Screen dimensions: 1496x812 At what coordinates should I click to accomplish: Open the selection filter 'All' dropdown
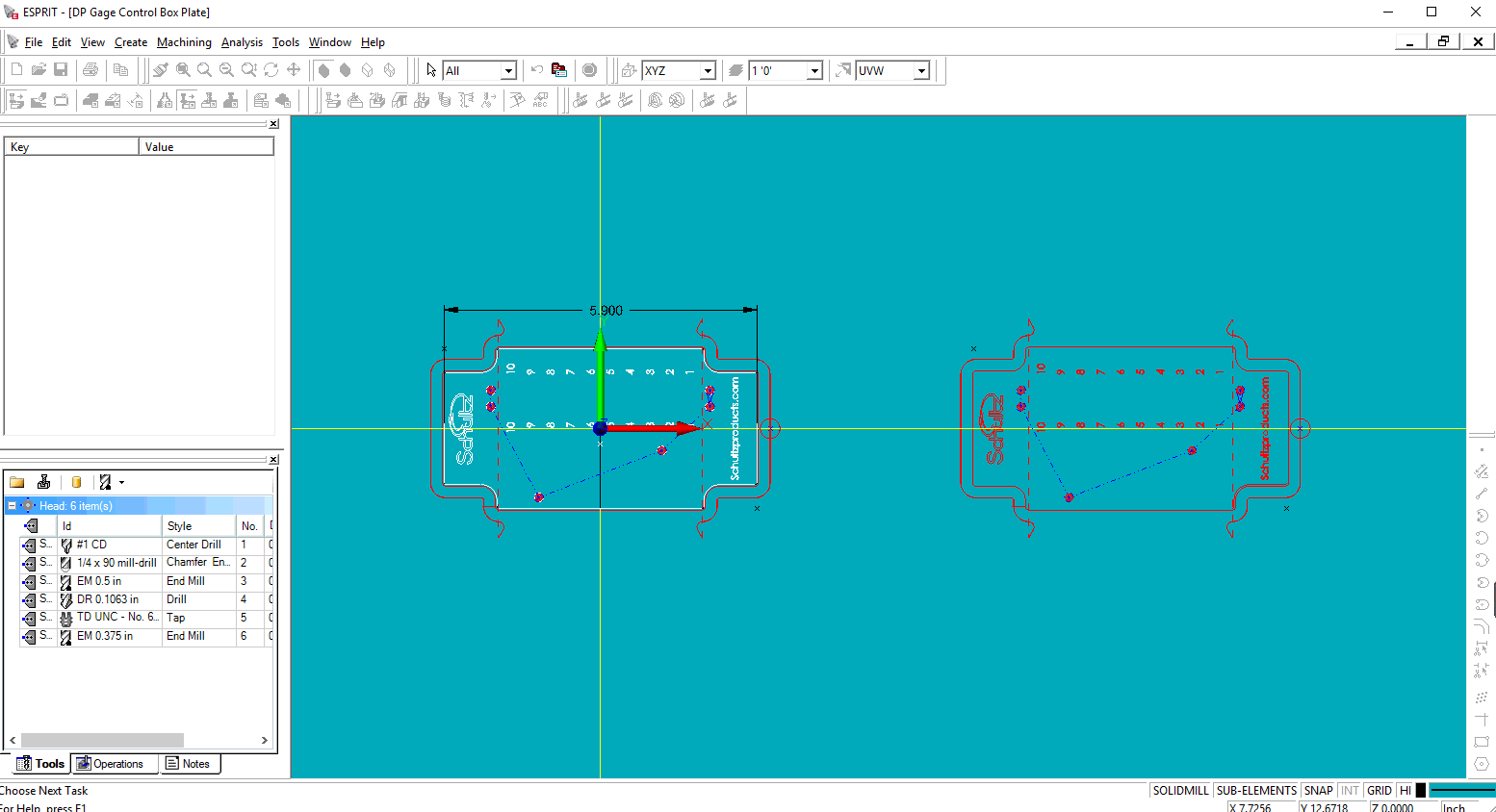tap(508, 70)
